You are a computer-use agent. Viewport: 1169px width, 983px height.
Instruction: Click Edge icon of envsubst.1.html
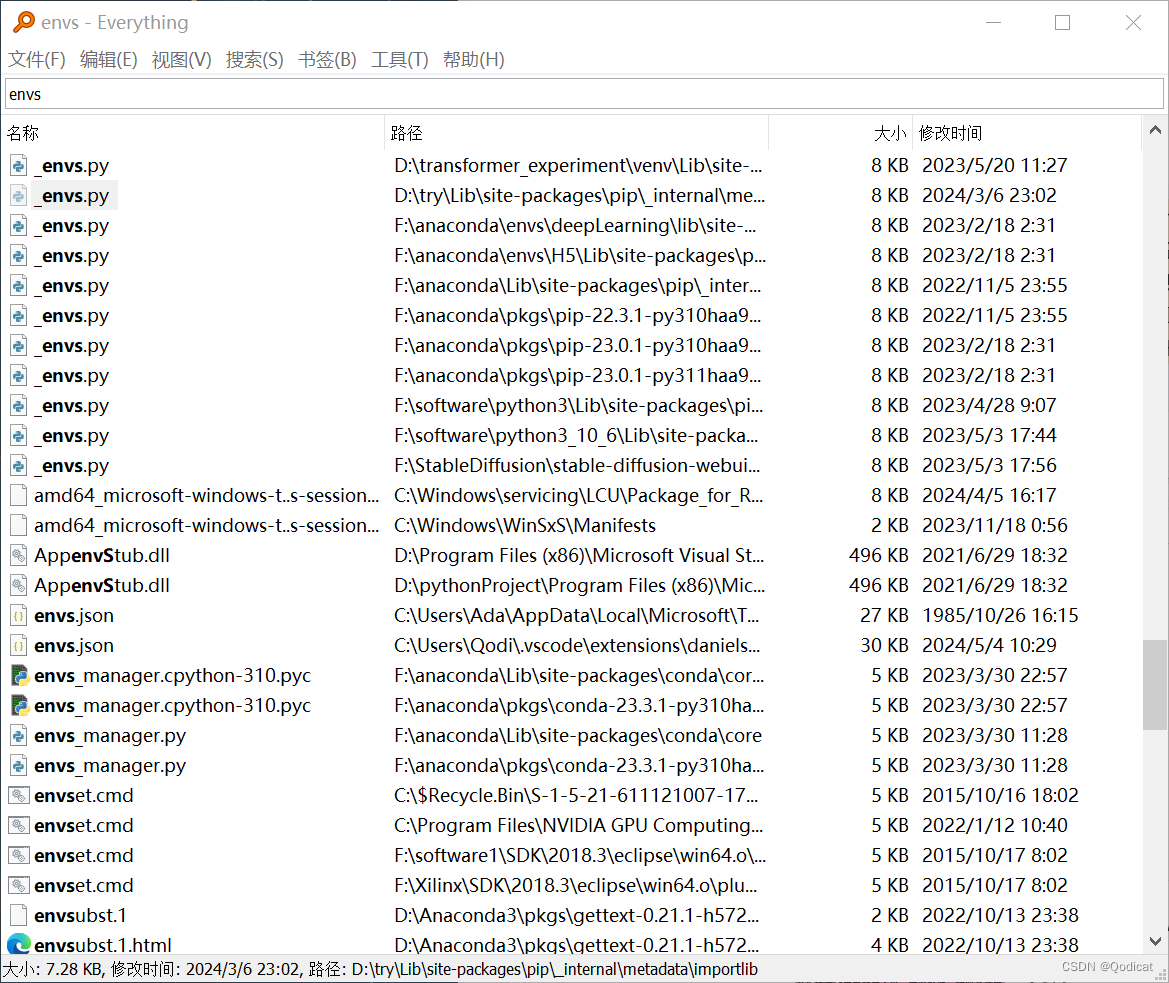(19, 944)
